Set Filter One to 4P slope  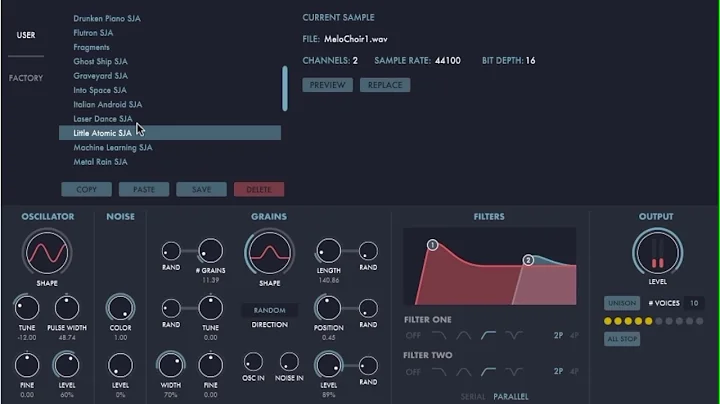[574, 336]
